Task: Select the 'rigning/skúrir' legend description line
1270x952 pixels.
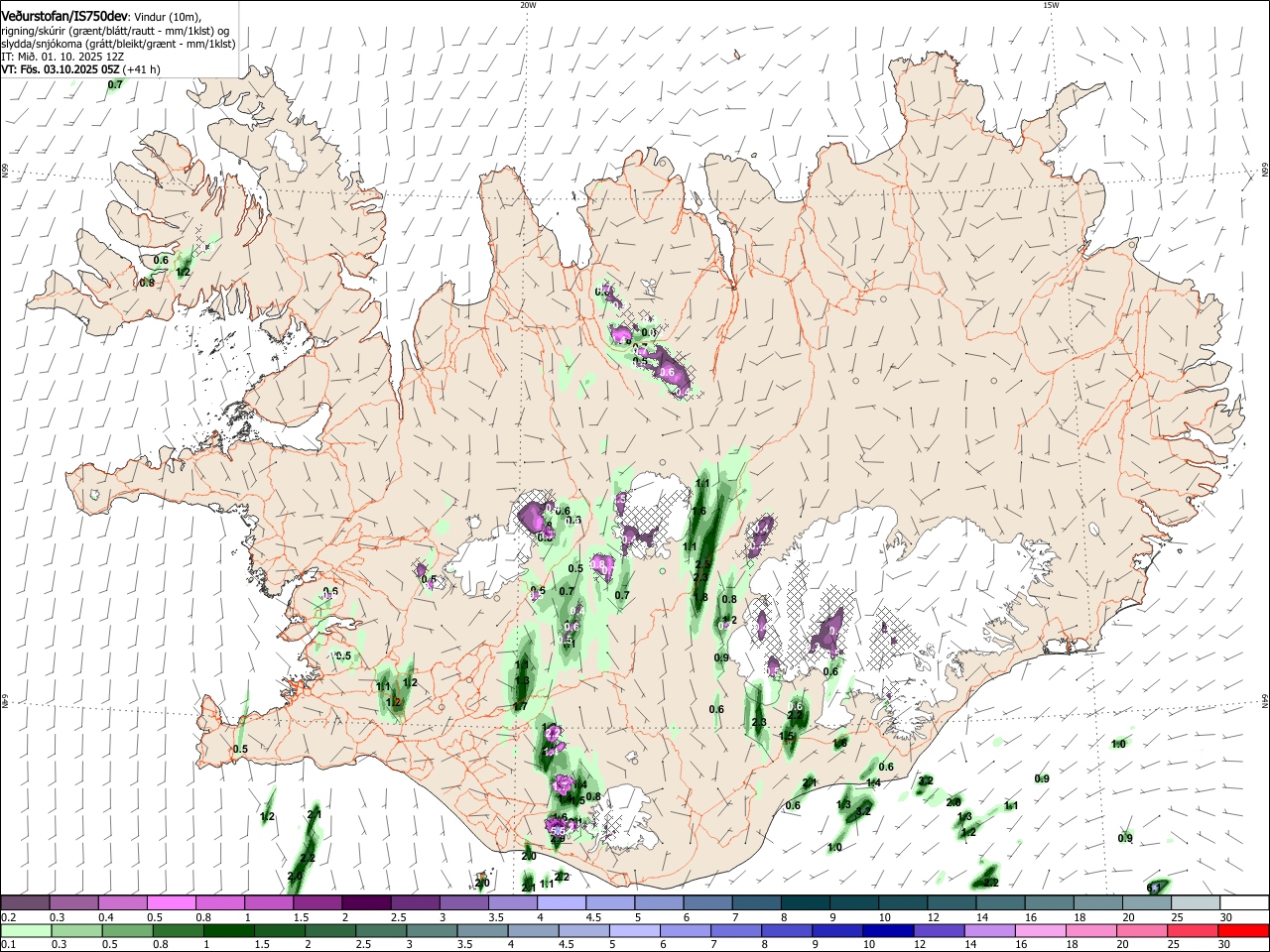Action: (x=115, y=31)
